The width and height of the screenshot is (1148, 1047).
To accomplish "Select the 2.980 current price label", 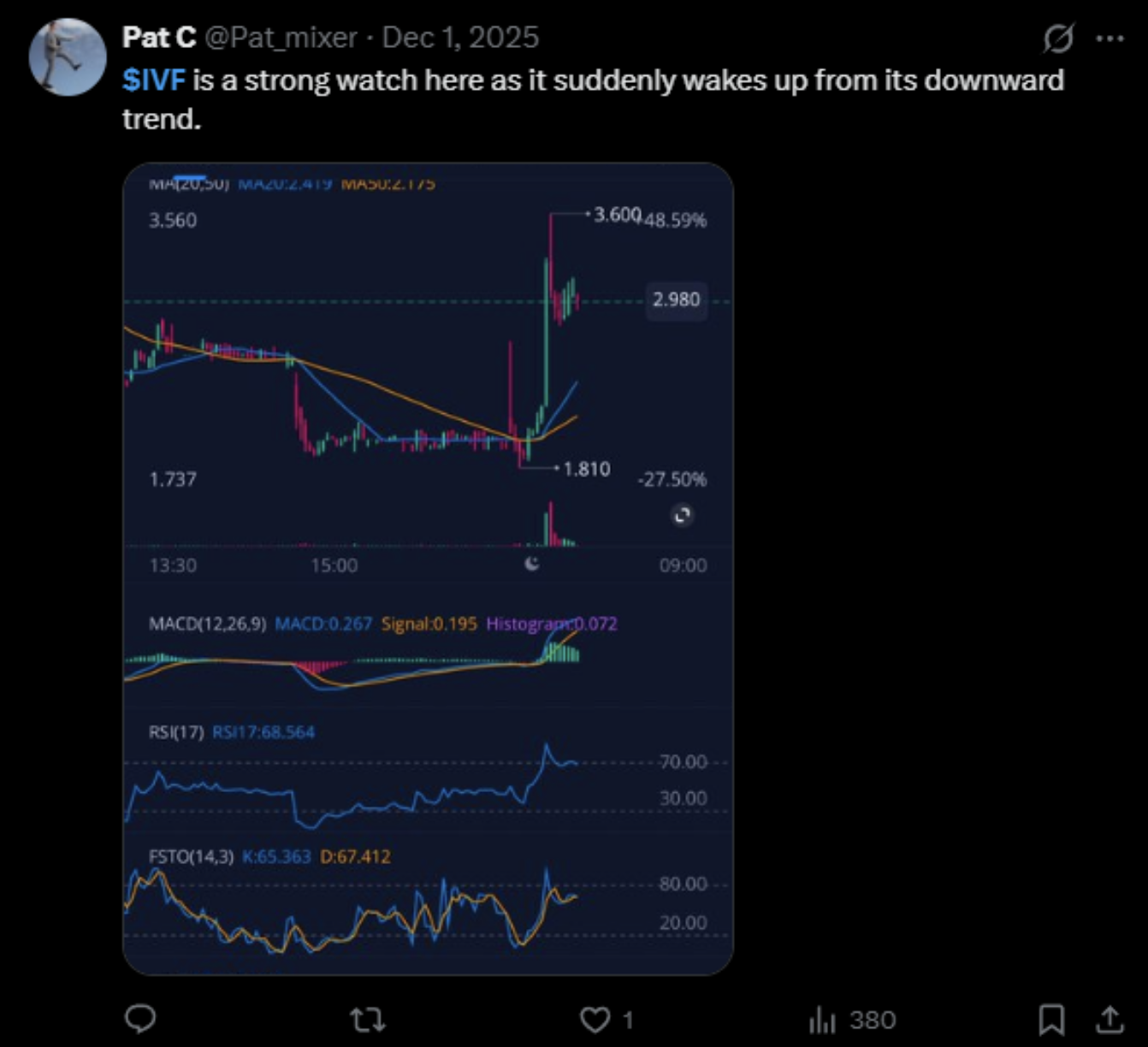I will pos(676,299).
